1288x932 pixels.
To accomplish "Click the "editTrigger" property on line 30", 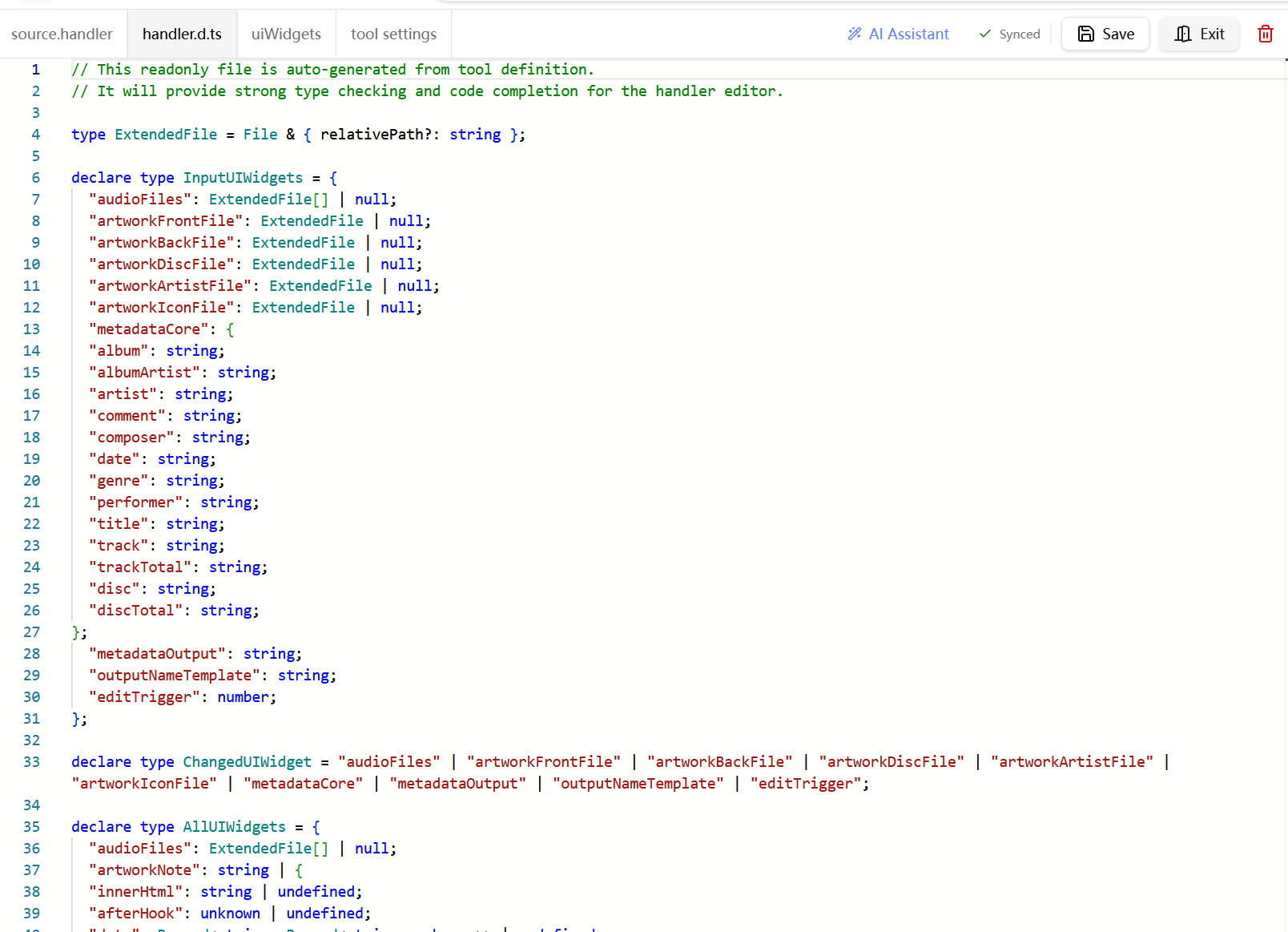I will (x=144, y=697).
